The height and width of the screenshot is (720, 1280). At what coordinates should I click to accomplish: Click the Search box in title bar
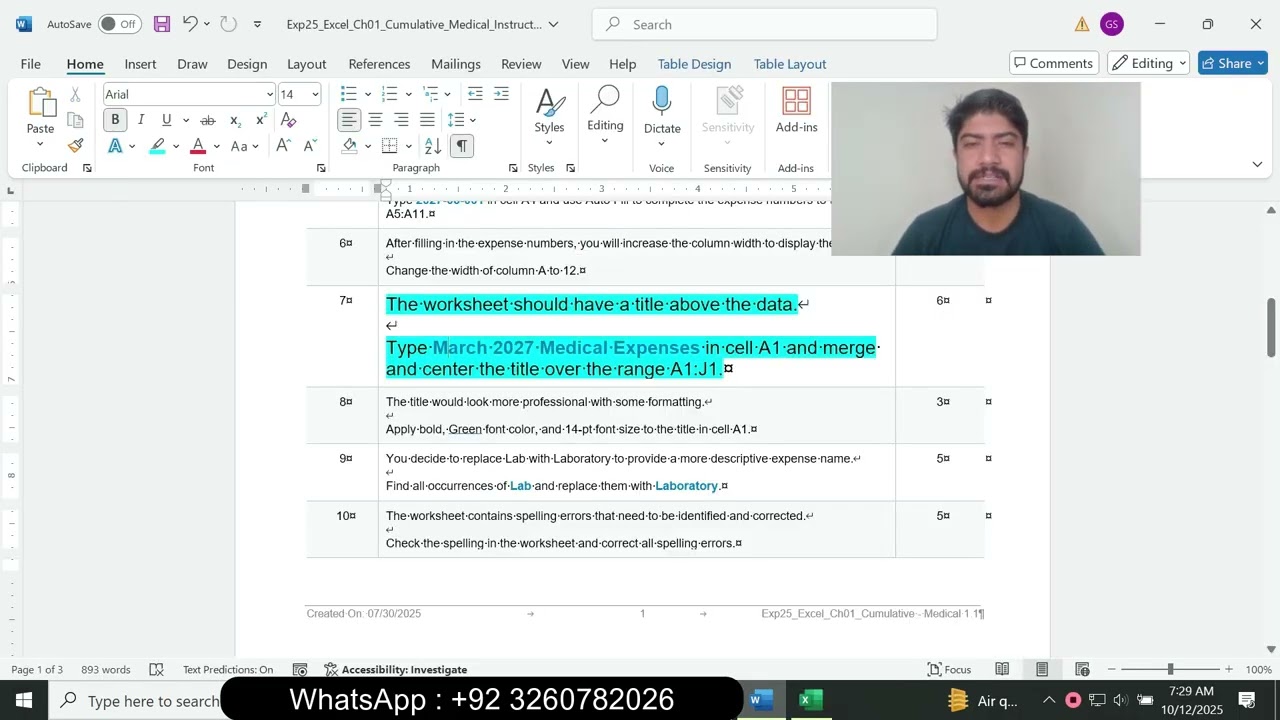[764, 24]
